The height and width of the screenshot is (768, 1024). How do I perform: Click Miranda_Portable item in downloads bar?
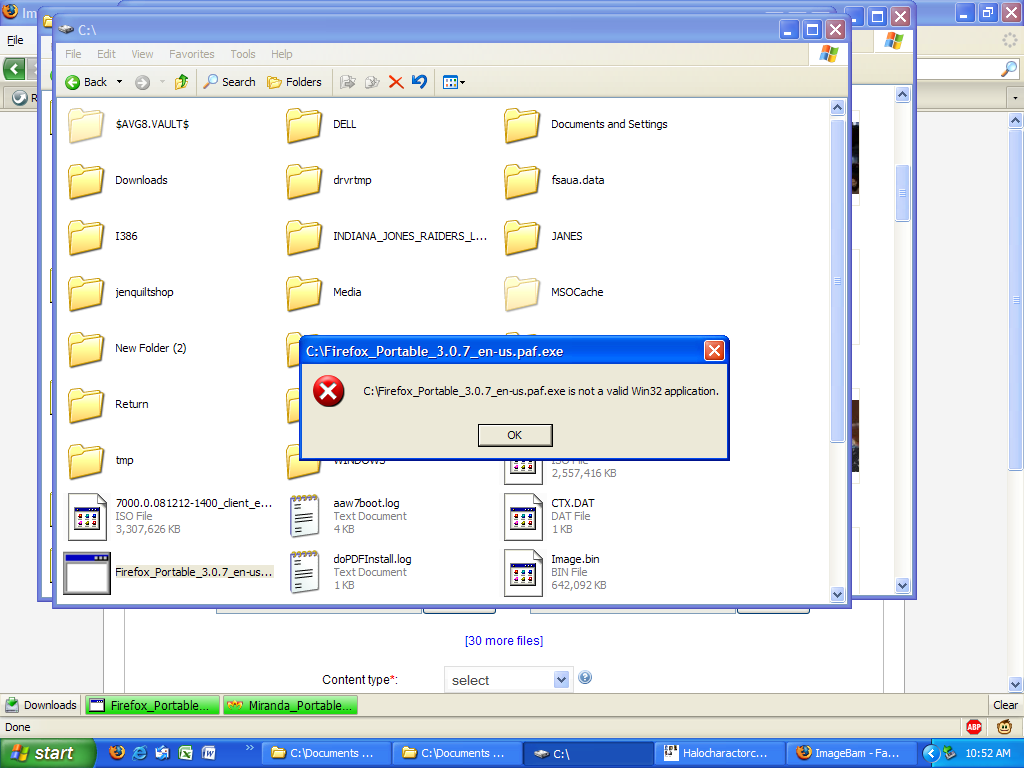pos(290,705)
